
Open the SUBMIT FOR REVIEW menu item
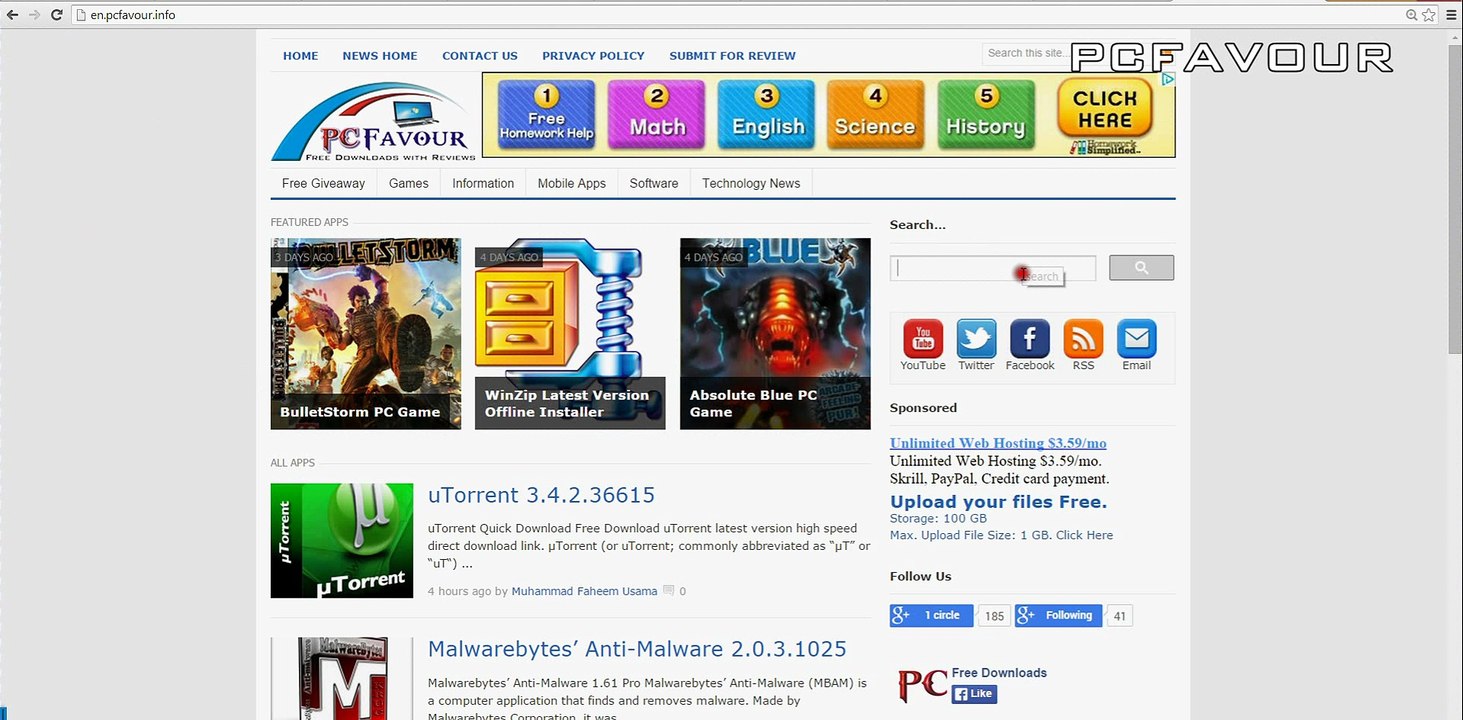[x=733, y=56]
